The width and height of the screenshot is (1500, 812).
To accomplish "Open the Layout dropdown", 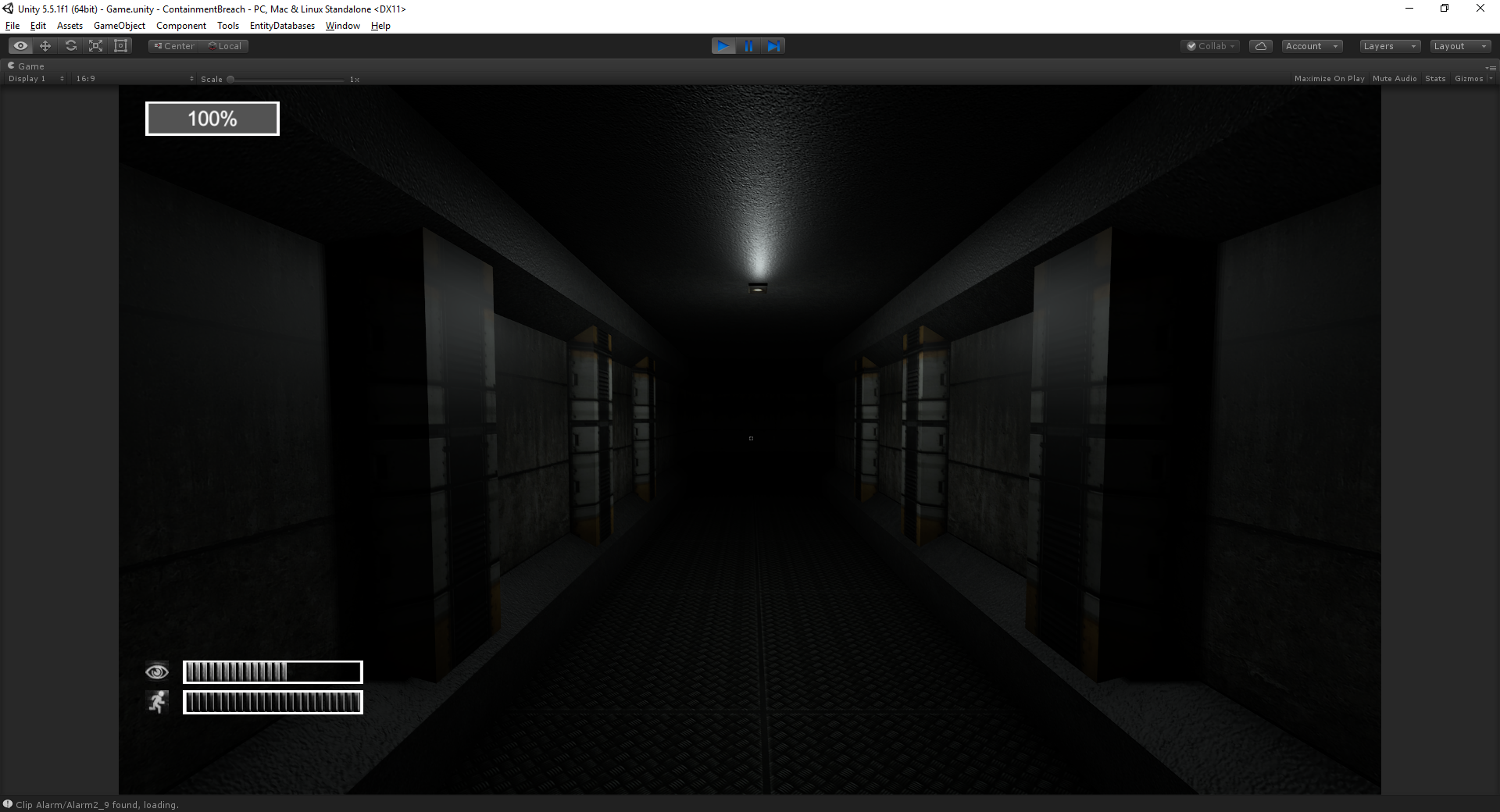I will [x=1461, y=46].
